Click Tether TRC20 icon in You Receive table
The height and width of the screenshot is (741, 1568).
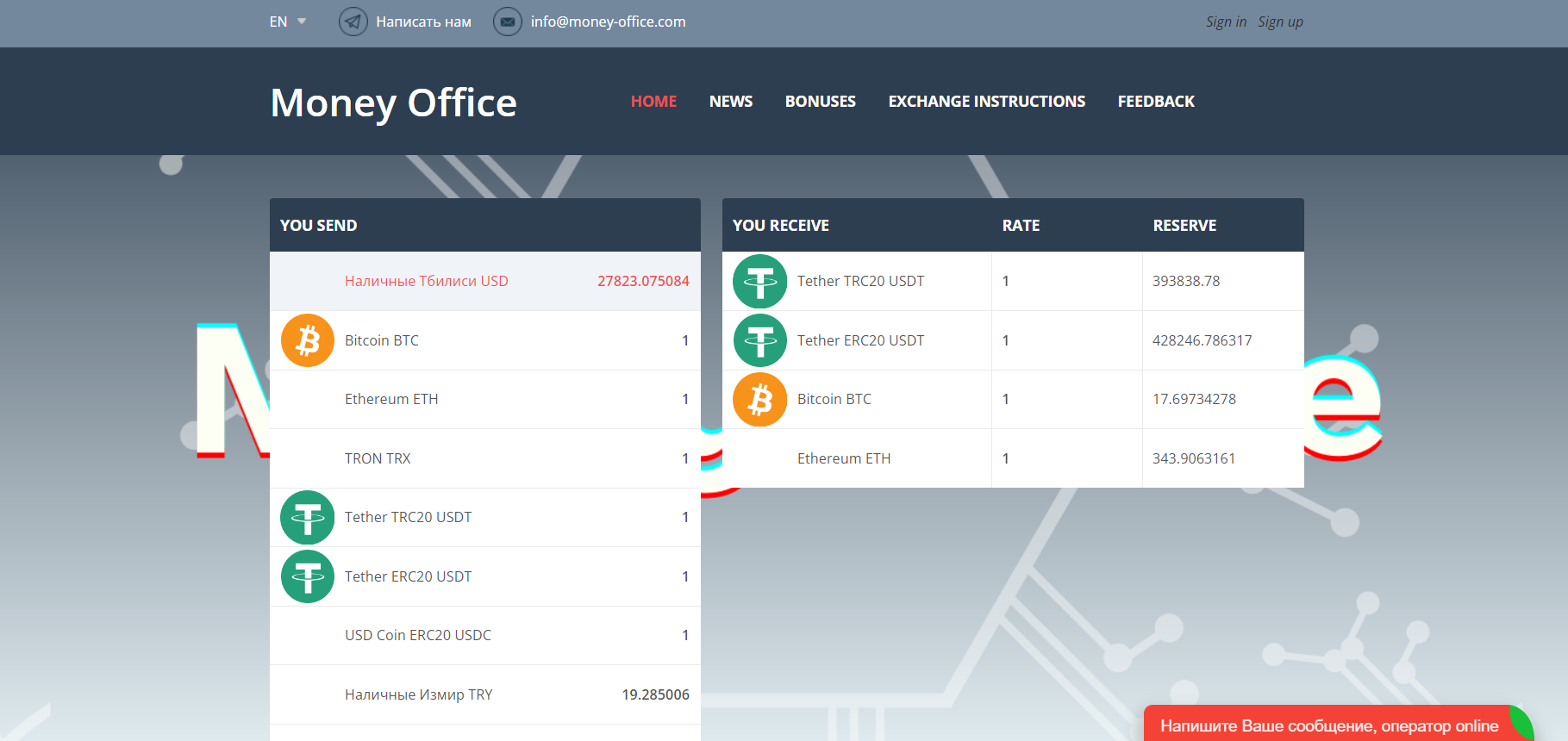click(760, 282)
